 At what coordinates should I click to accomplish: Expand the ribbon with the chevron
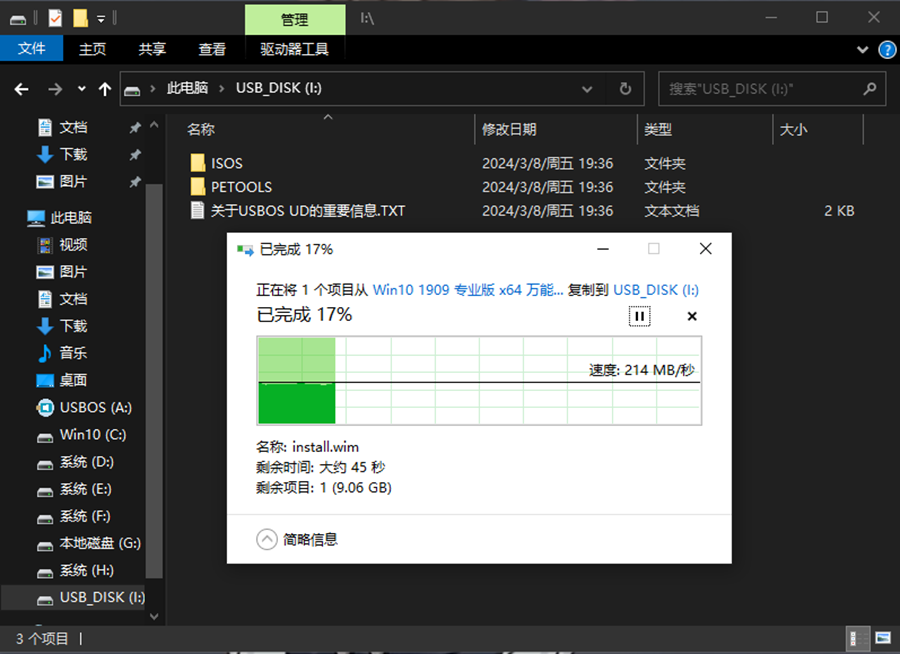(x=863, y=49)
